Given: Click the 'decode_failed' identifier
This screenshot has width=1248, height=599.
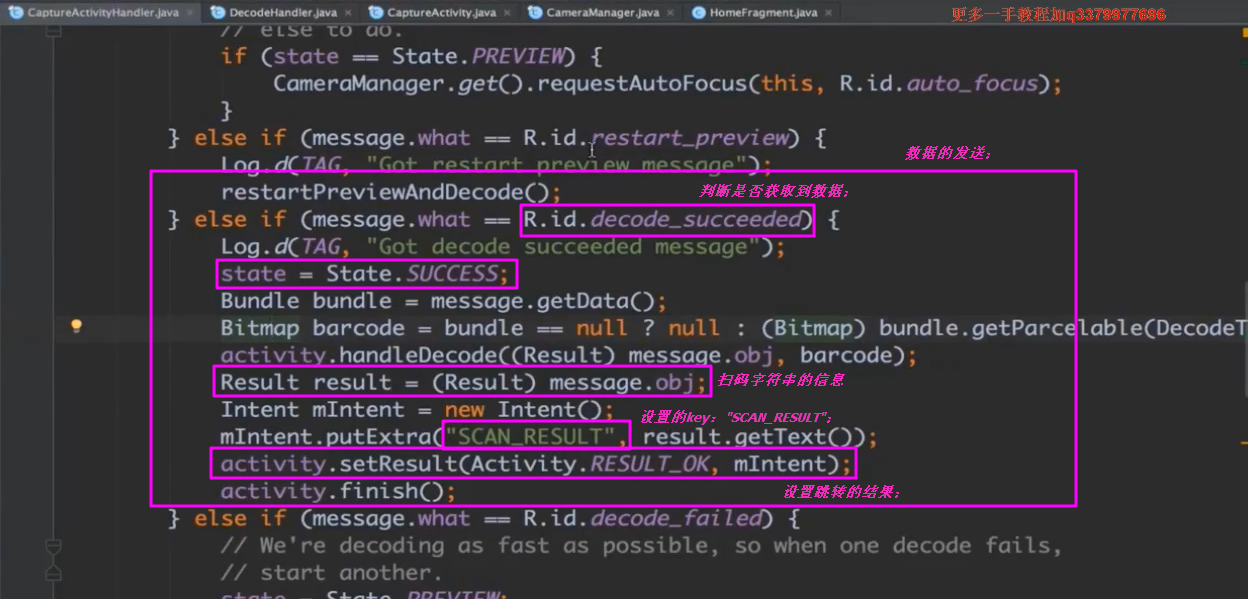Looking at the screenshot, I should click(x=676, y=518).
